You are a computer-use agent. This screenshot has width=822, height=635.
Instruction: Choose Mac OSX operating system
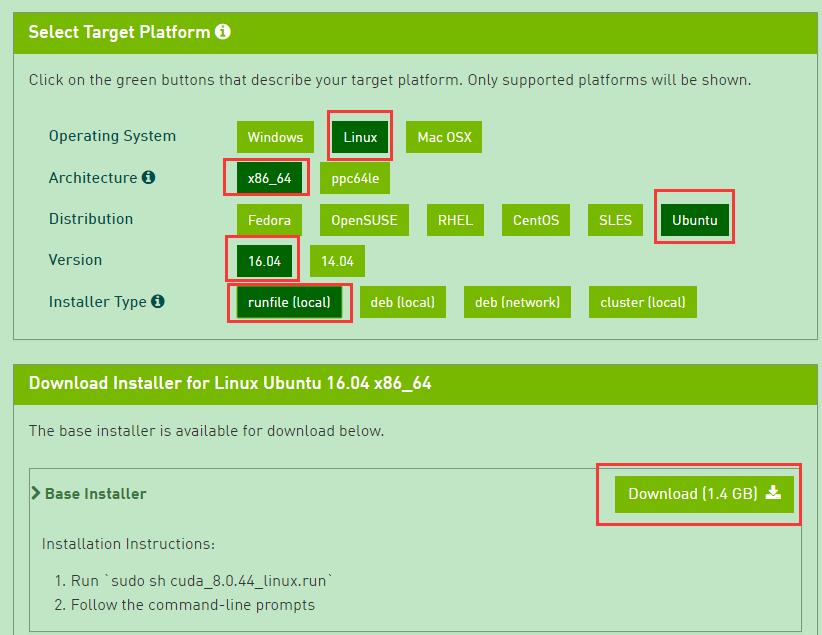pos(444,137)
